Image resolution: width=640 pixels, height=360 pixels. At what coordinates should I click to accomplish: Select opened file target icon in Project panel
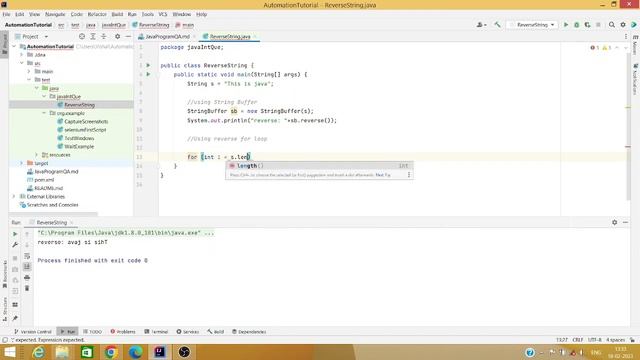click(x=82, y=36)
